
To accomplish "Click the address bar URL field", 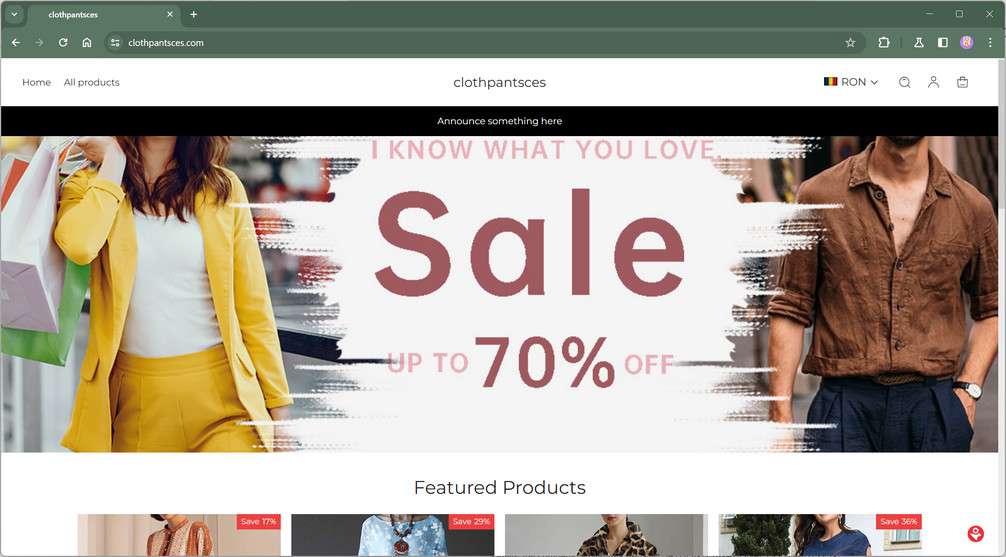I will (x=475, y=42).
